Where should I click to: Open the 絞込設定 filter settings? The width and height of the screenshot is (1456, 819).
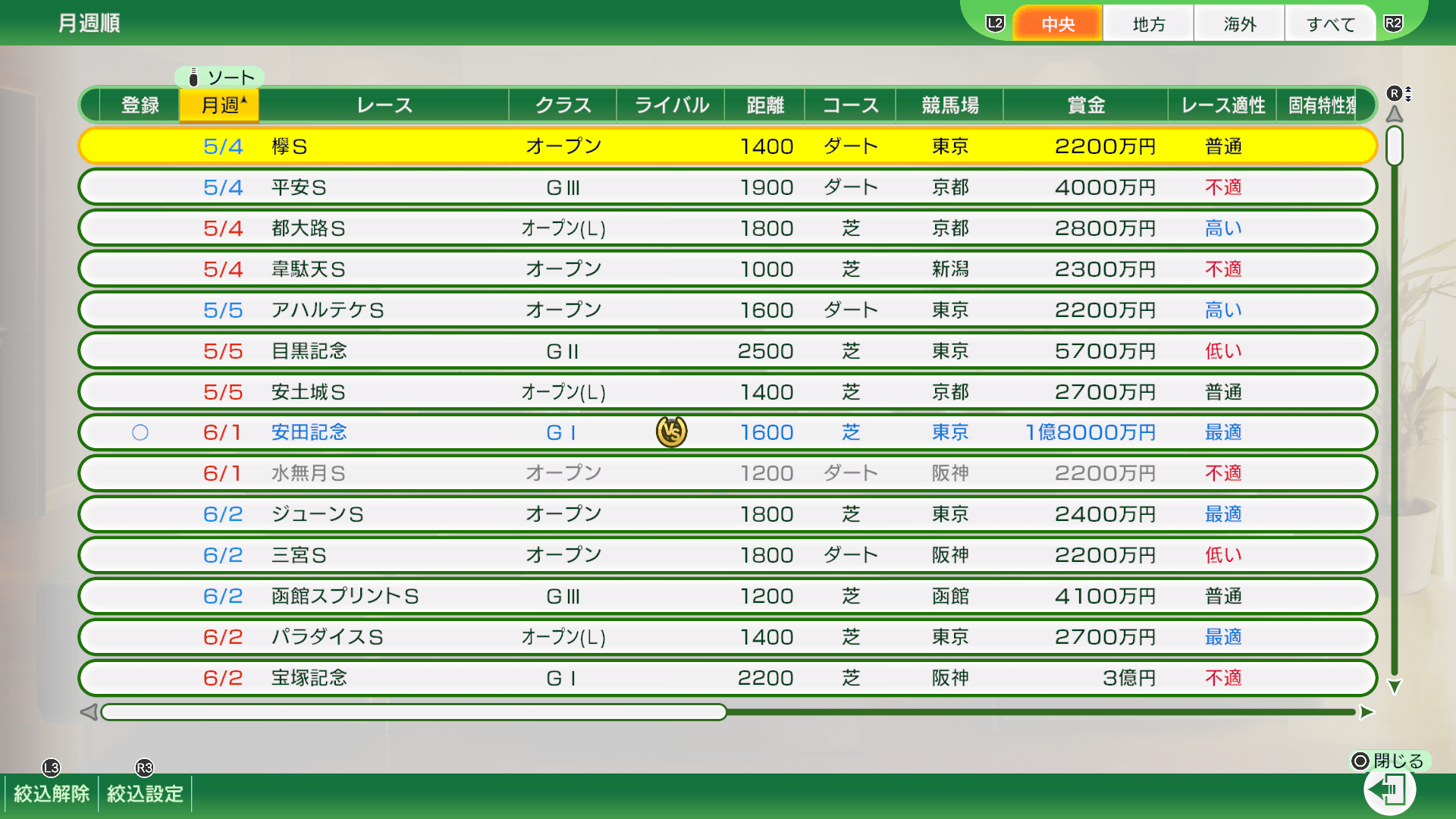click(x=145, y=793)
